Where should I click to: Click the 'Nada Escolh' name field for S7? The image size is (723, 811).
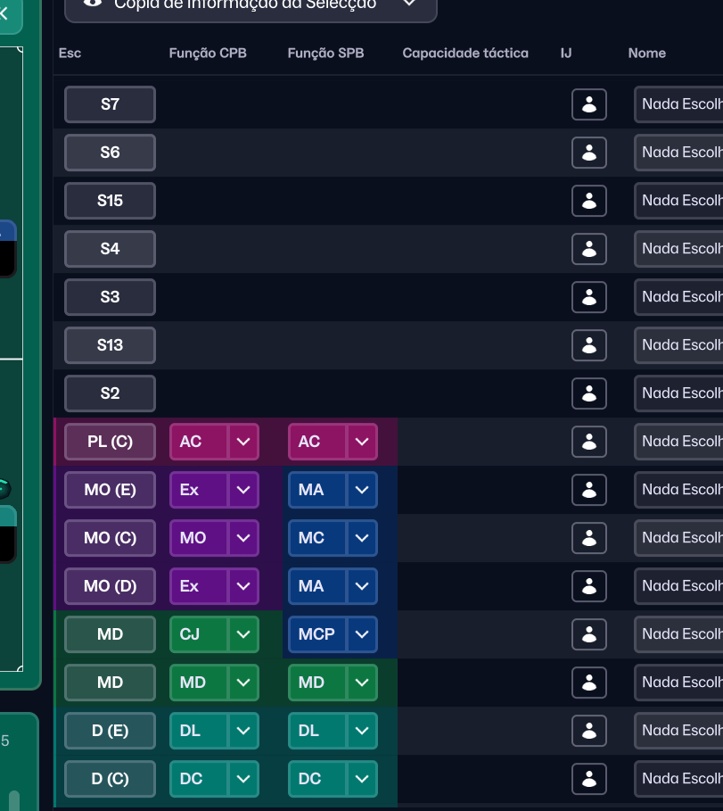679,104
